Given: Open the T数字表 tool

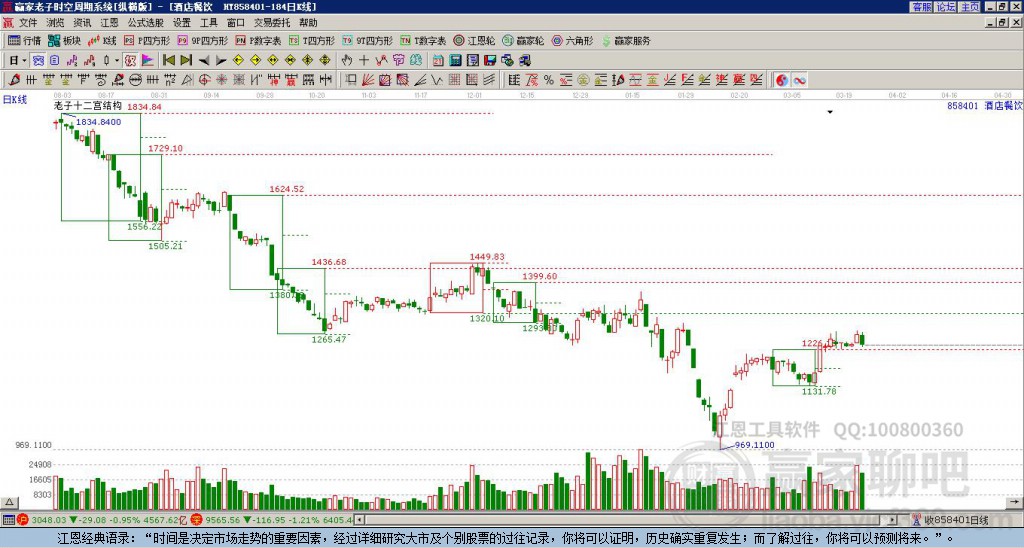Looking at the screenshot, I should coord(423,40).
